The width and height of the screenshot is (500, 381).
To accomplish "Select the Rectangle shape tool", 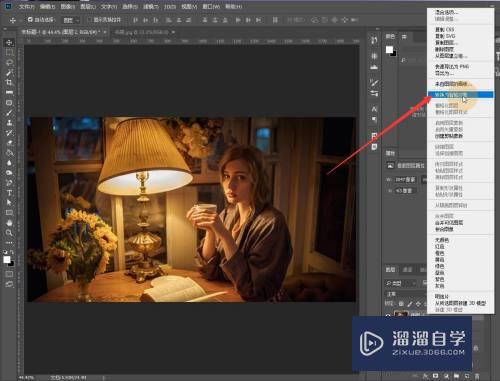I will pos(9,212).
